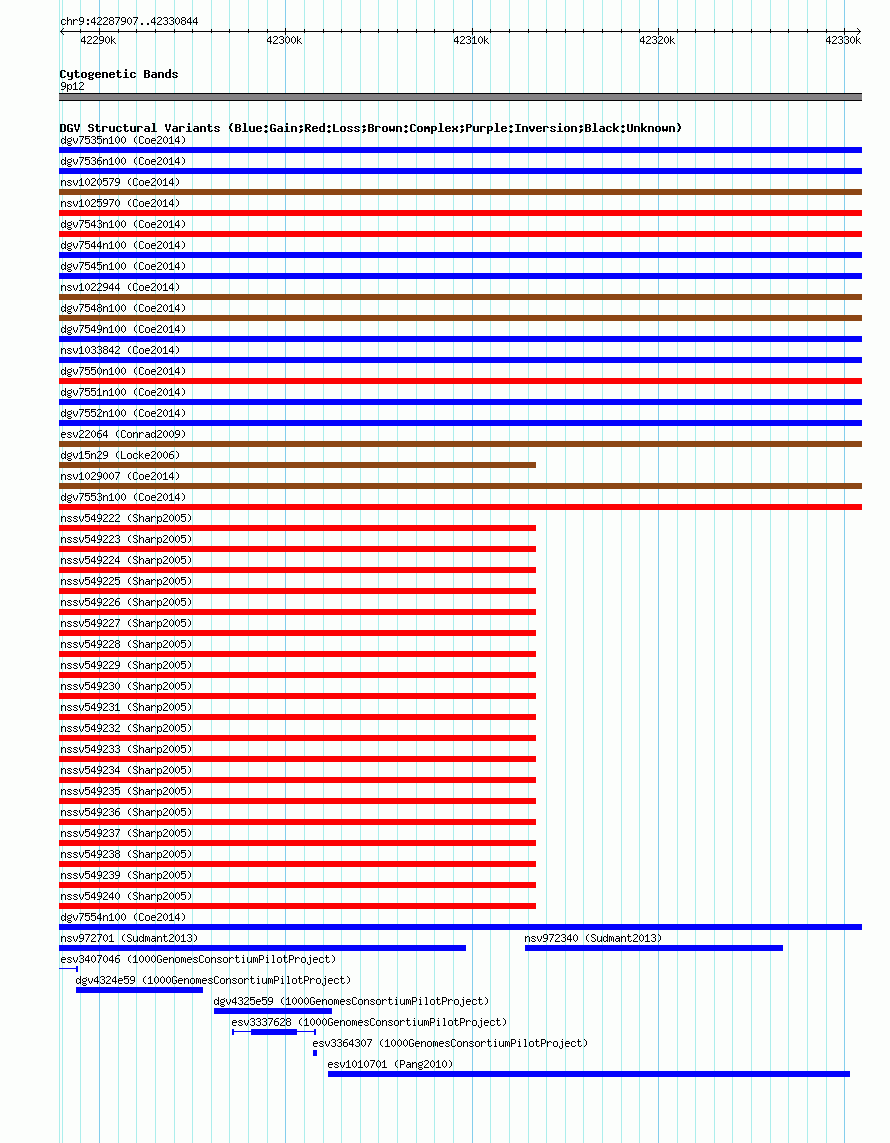This screenshot has height=1143, width=890.
Task: Open nsv972340 (Sudmant2013) label
Action: (x=593, y=938)
